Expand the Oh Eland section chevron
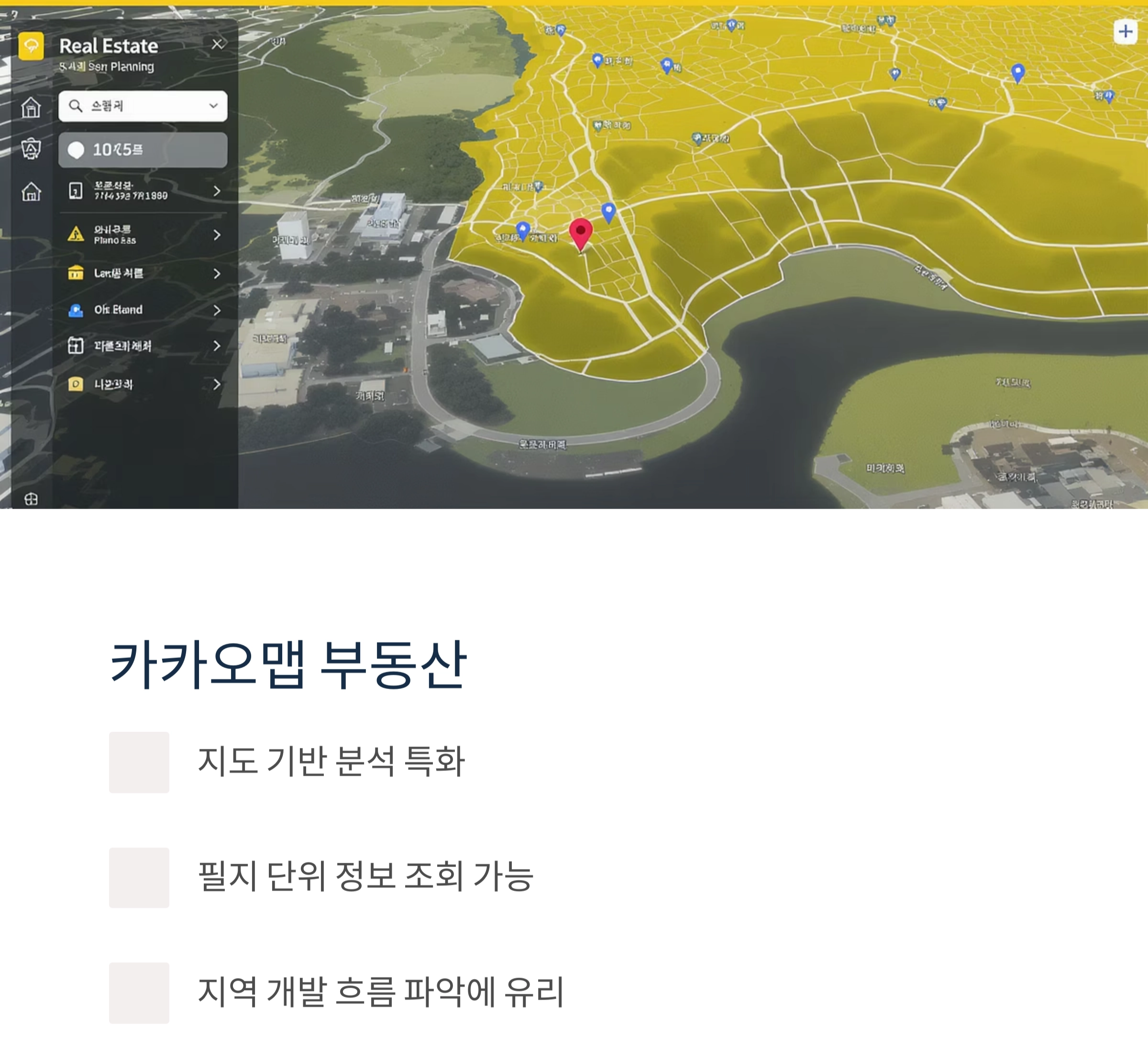The height and width of the screenshot is (1058, 1148). [x=218, y=310]
